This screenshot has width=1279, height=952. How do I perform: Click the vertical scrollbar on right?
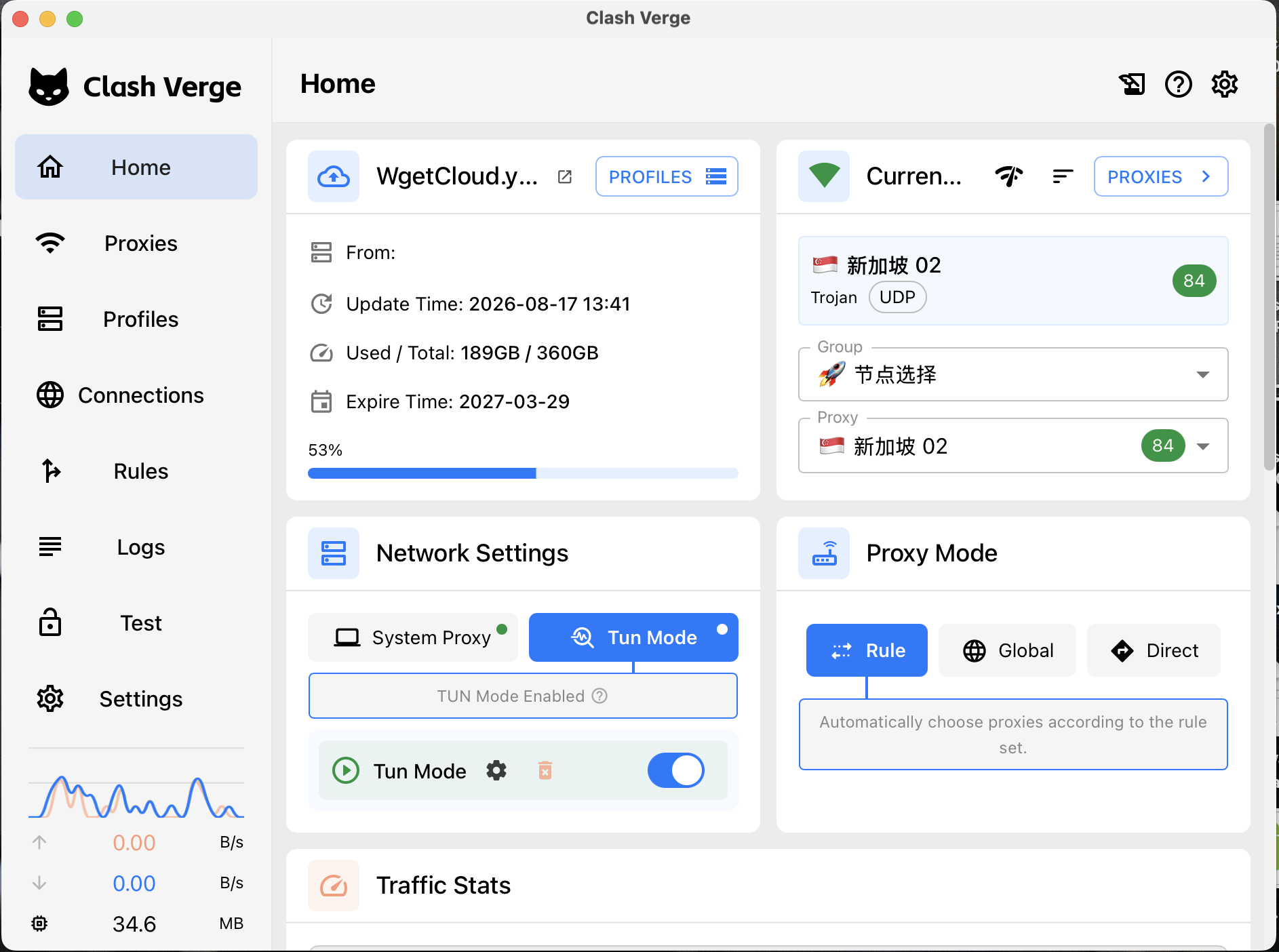point(1270,296)
